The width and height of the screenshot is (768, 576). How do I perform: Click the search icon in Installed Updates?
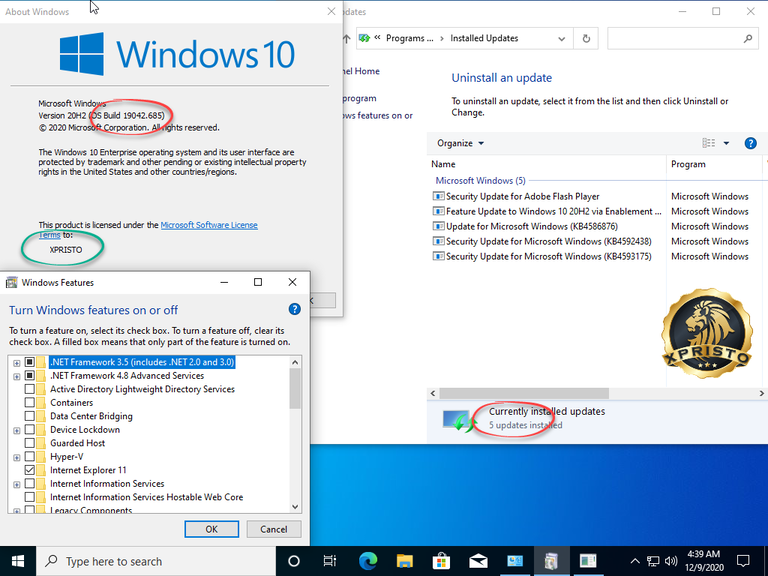click(x=747, y=38)
